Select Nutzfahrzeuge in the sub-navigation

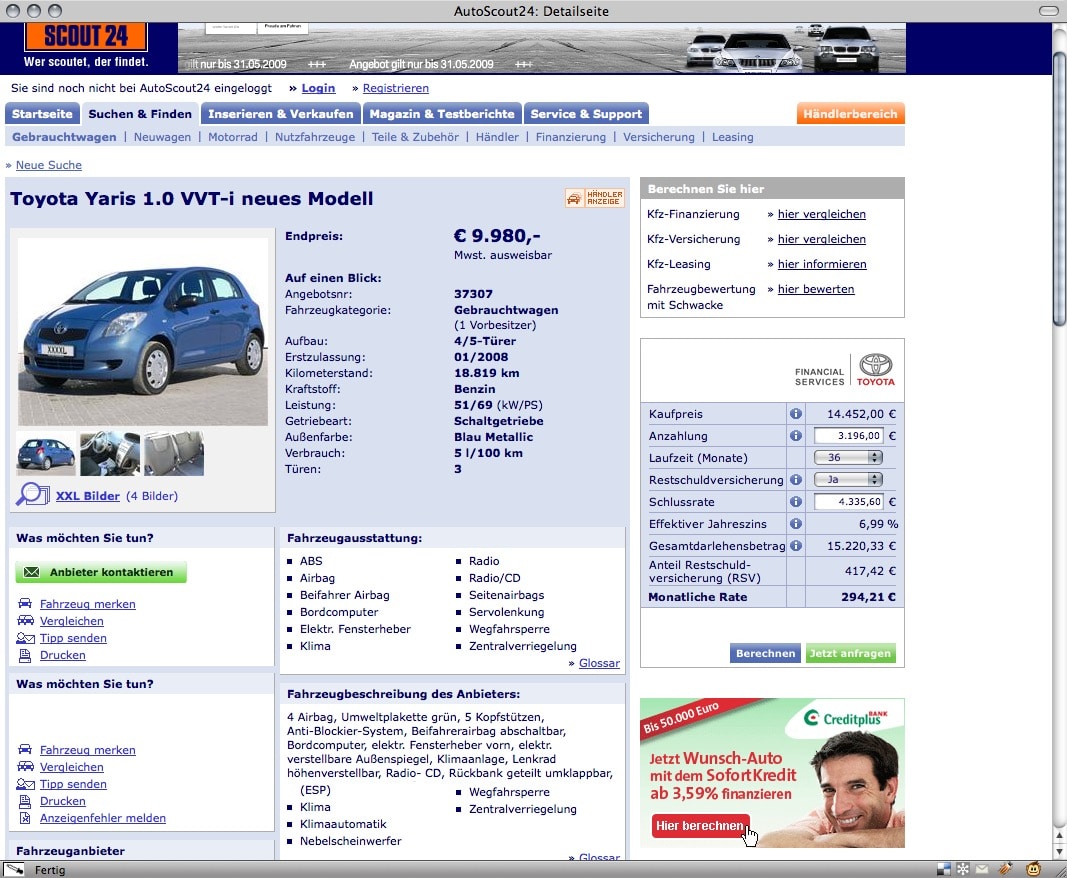pos(314,137)
